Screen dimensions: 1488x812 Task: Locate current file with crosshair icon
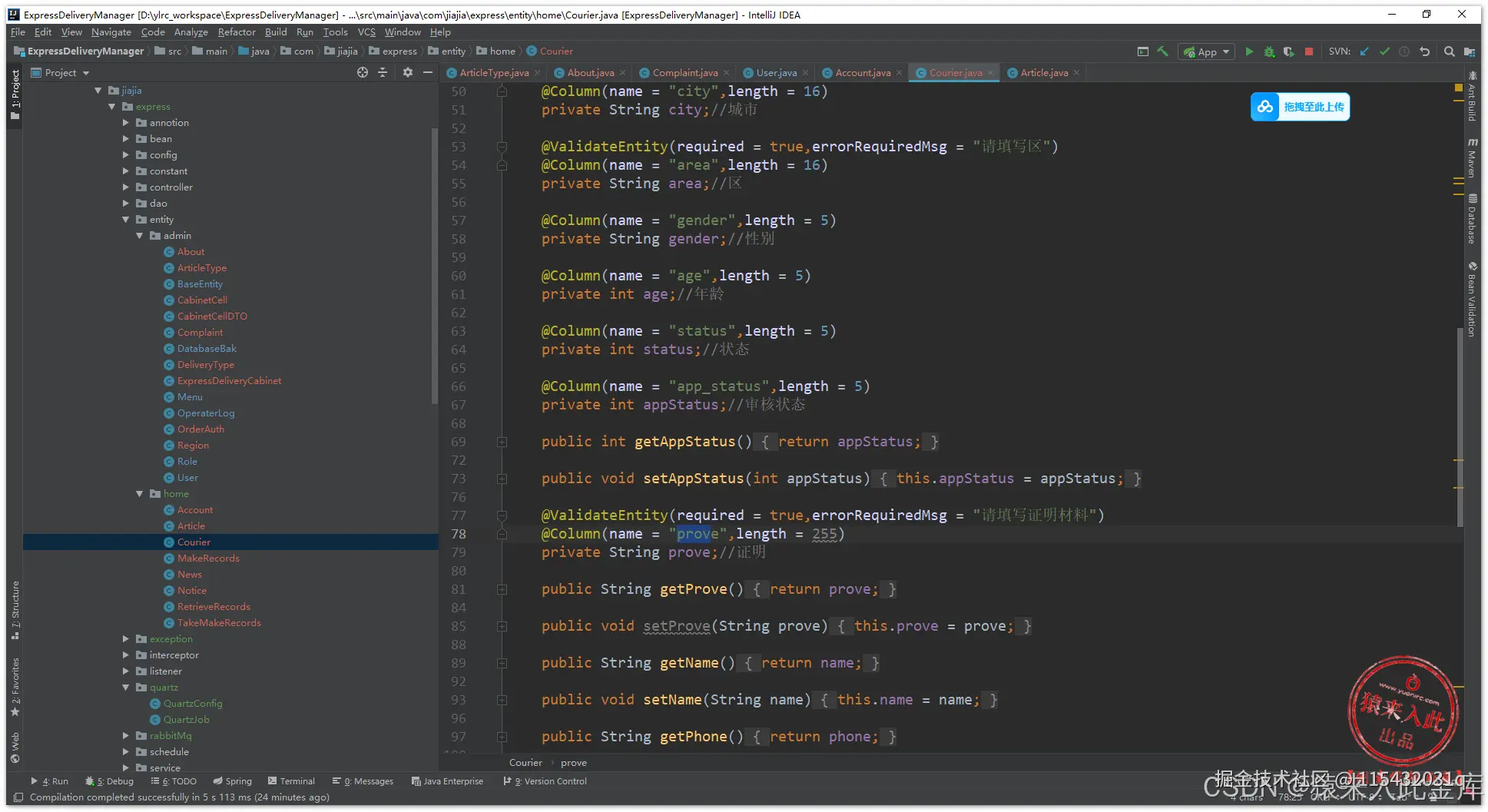(363, 72)
